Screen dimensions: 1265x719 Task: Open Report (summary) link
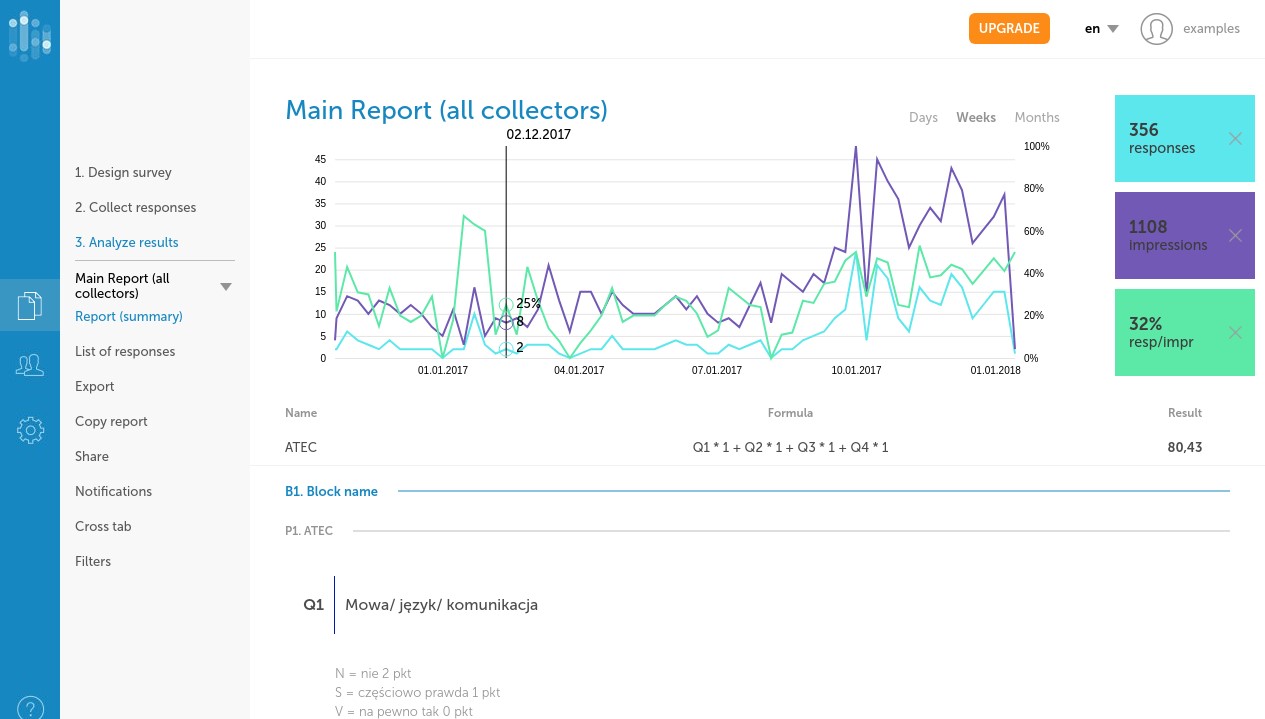129,317
